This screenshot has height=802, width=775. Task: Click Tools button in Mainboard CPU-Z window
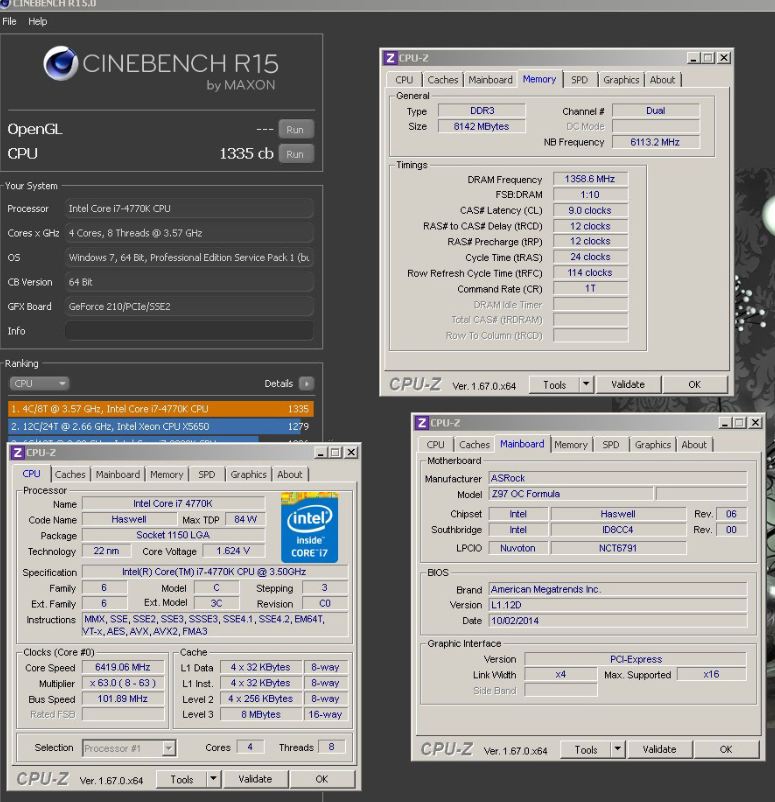tap(586, 749)
